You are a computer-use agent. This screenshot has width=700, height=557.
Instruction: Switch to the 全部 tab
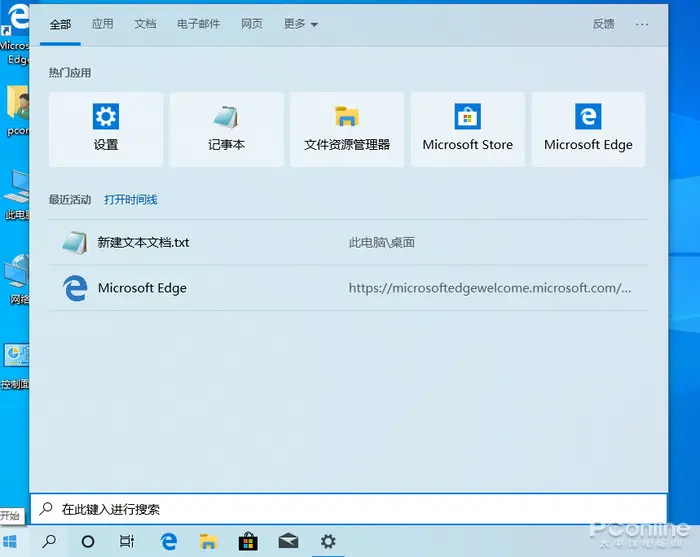[x=60, y=24]
